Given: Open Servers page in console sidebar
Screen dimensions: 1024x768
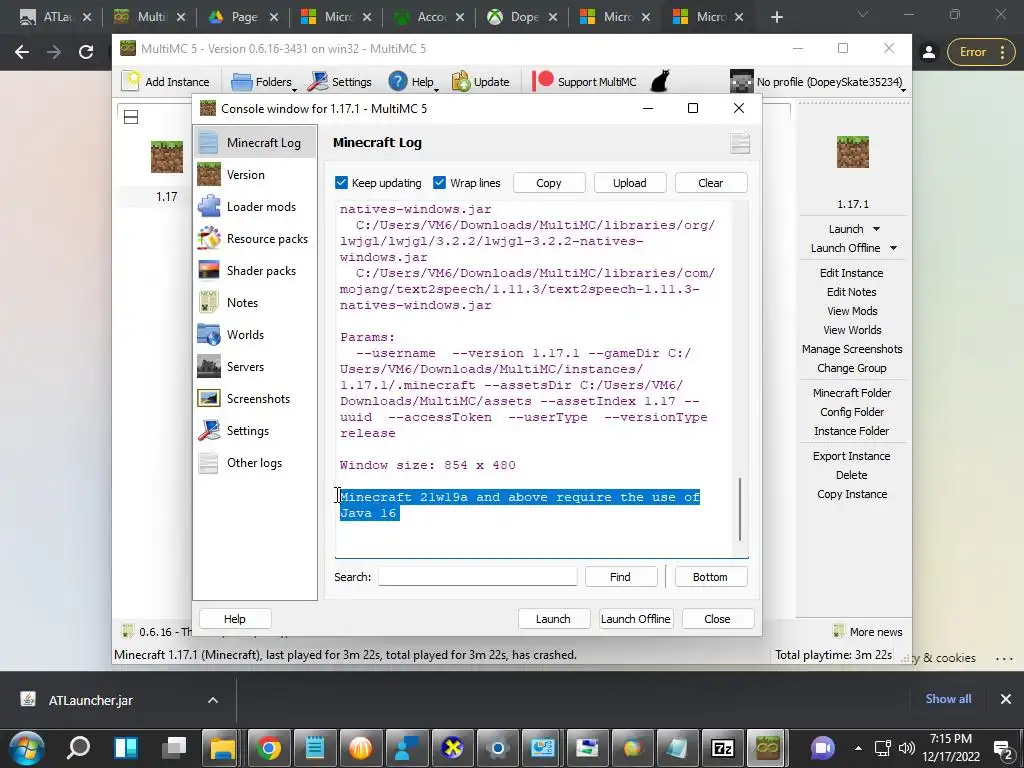Looking at the screenshot, I should pyautogui.click(x=255, y=366).
